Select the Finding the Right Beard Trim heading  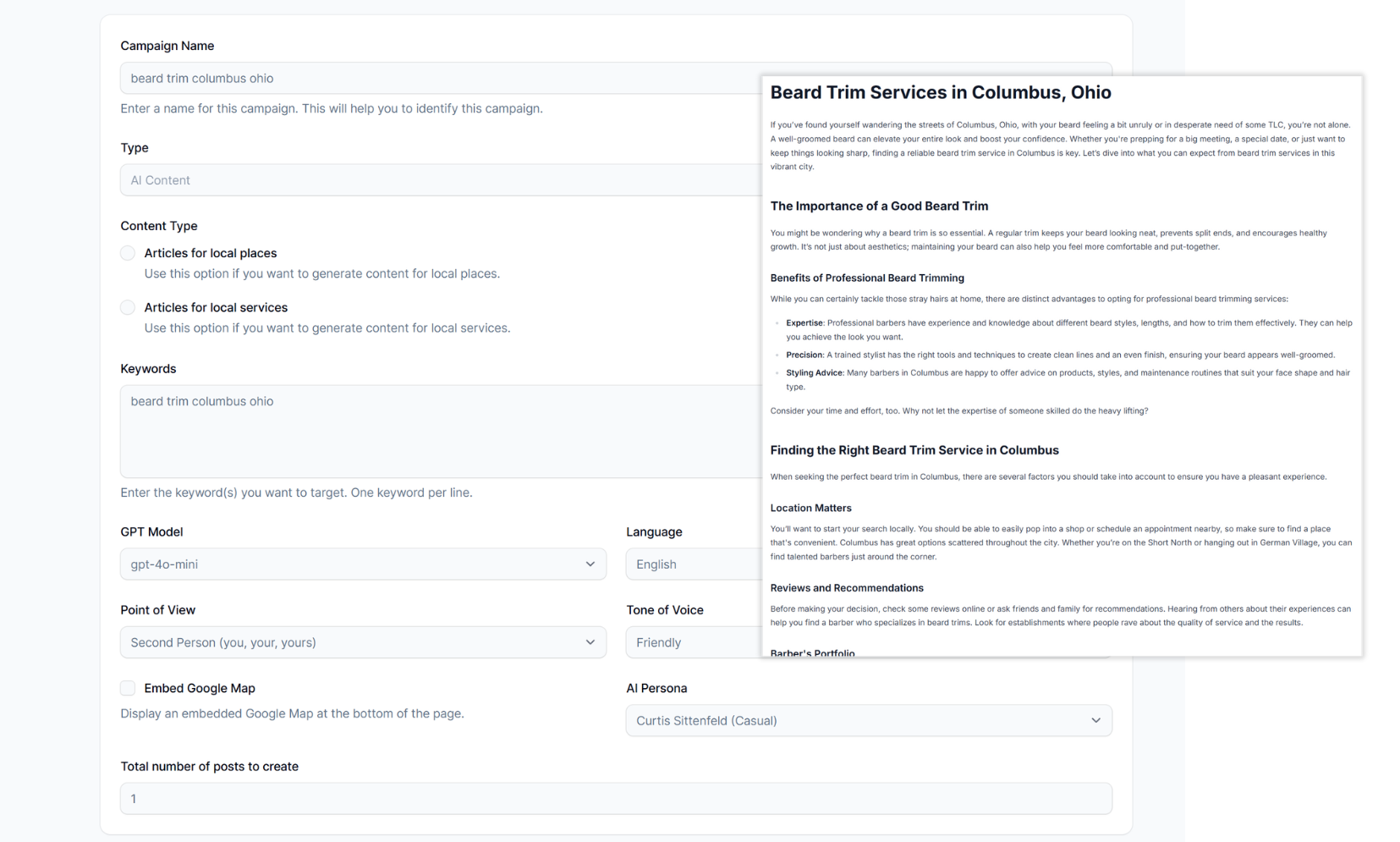point(914,450)
